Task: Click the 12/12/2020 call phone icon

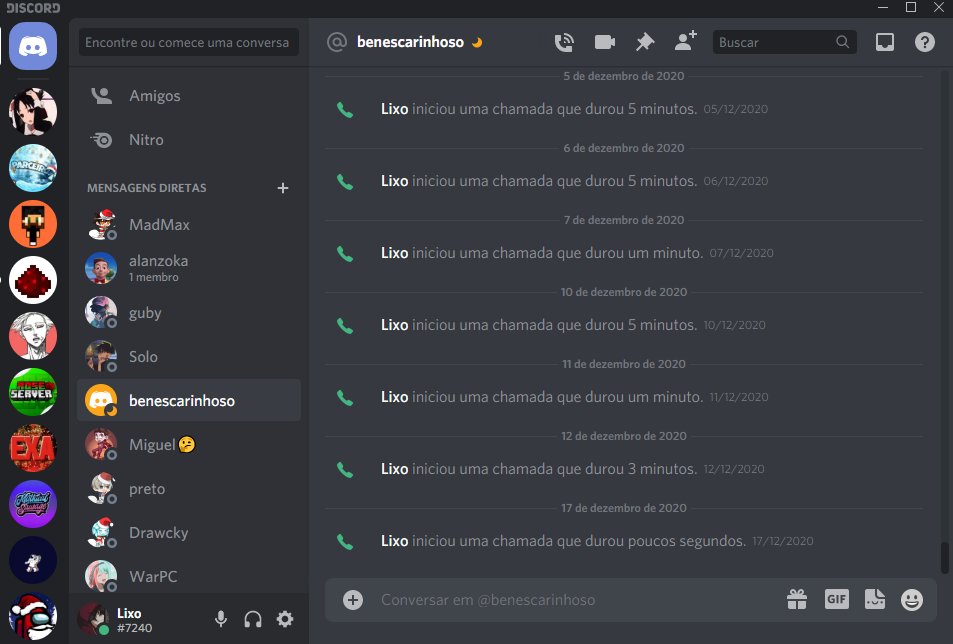Action: [x=345, y=470]
